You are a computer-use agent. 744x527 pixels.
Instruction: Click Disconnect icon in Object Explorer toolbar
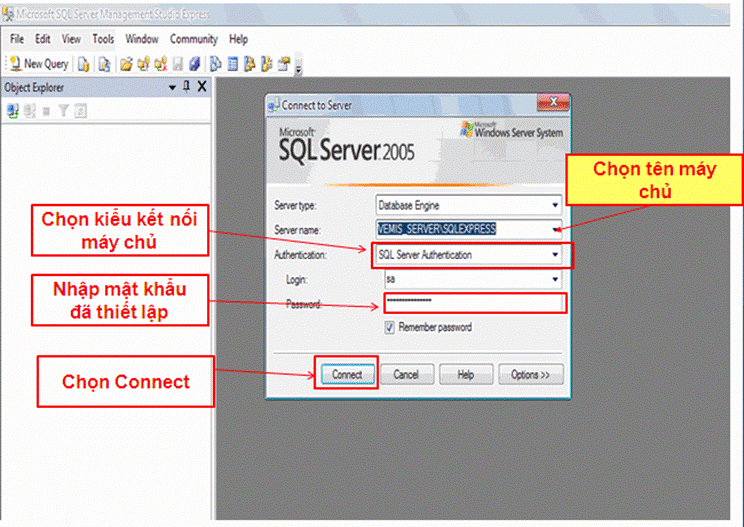(29, 111)
